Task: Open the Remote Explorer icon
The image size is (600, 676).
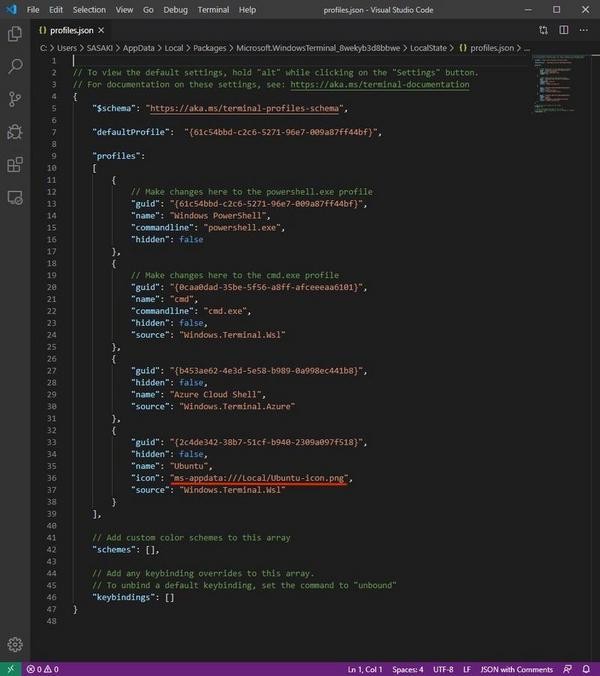Action: pos(15,197)
